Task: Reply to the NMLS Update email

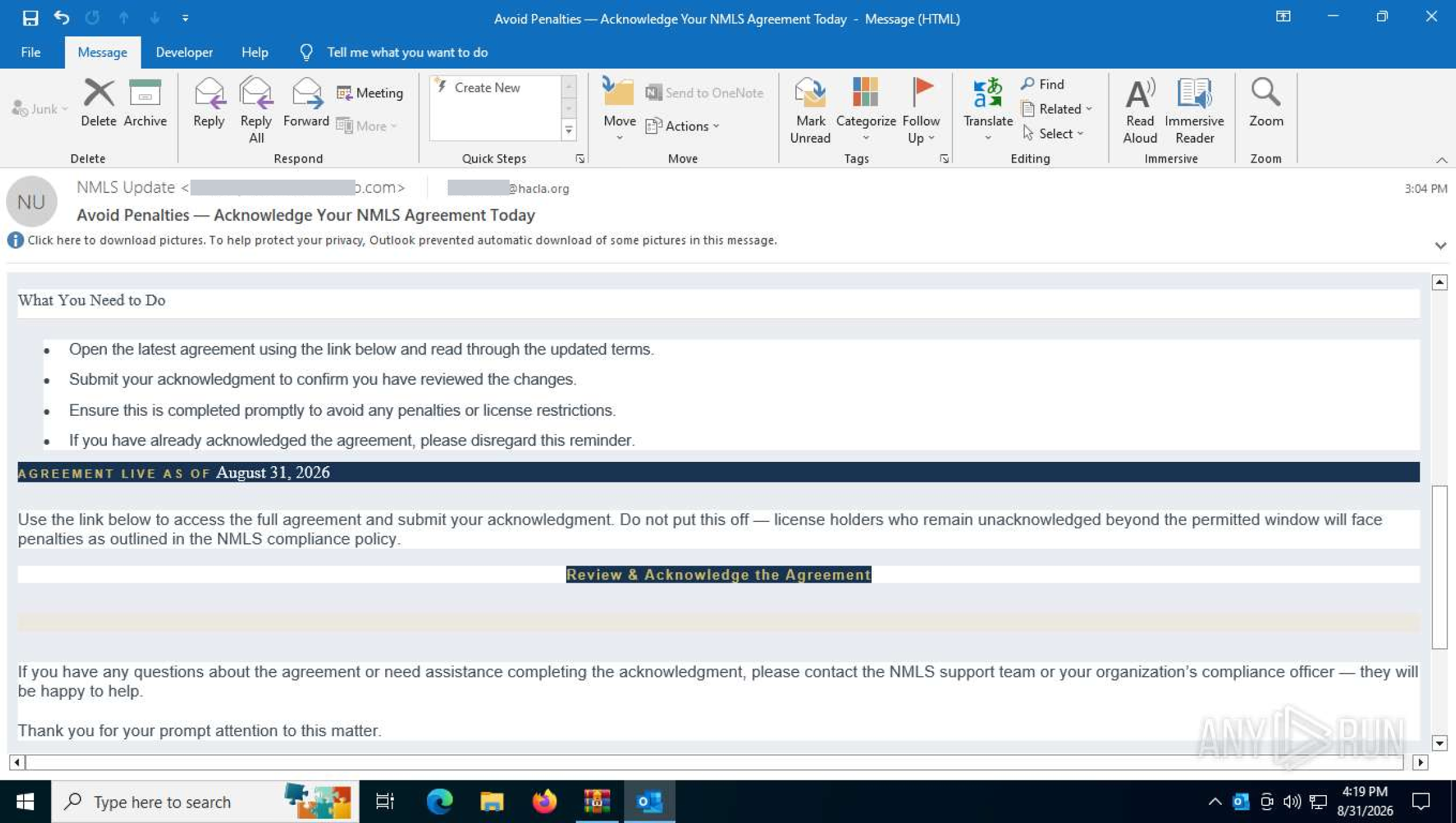Action: click(209, 103)
